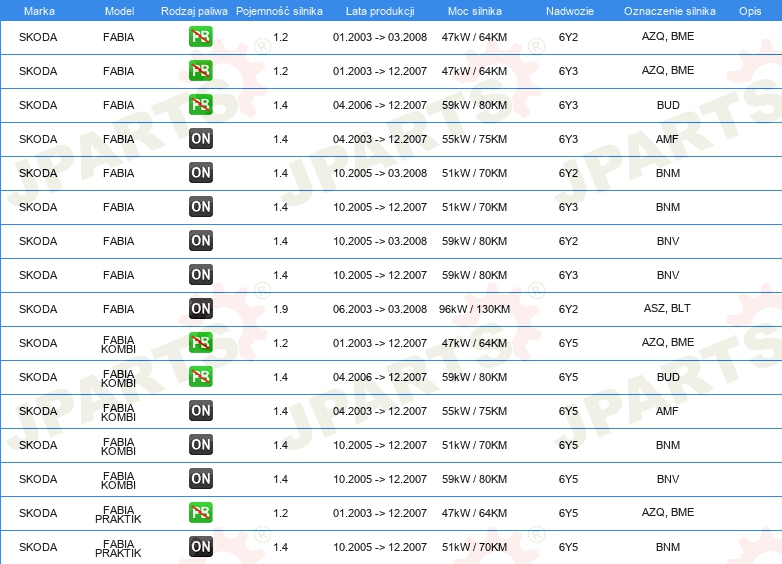This screenshot has height=564, width=782.
Task: Select the BUD engine code in the 6Y5 row
Action: [668, 377]
